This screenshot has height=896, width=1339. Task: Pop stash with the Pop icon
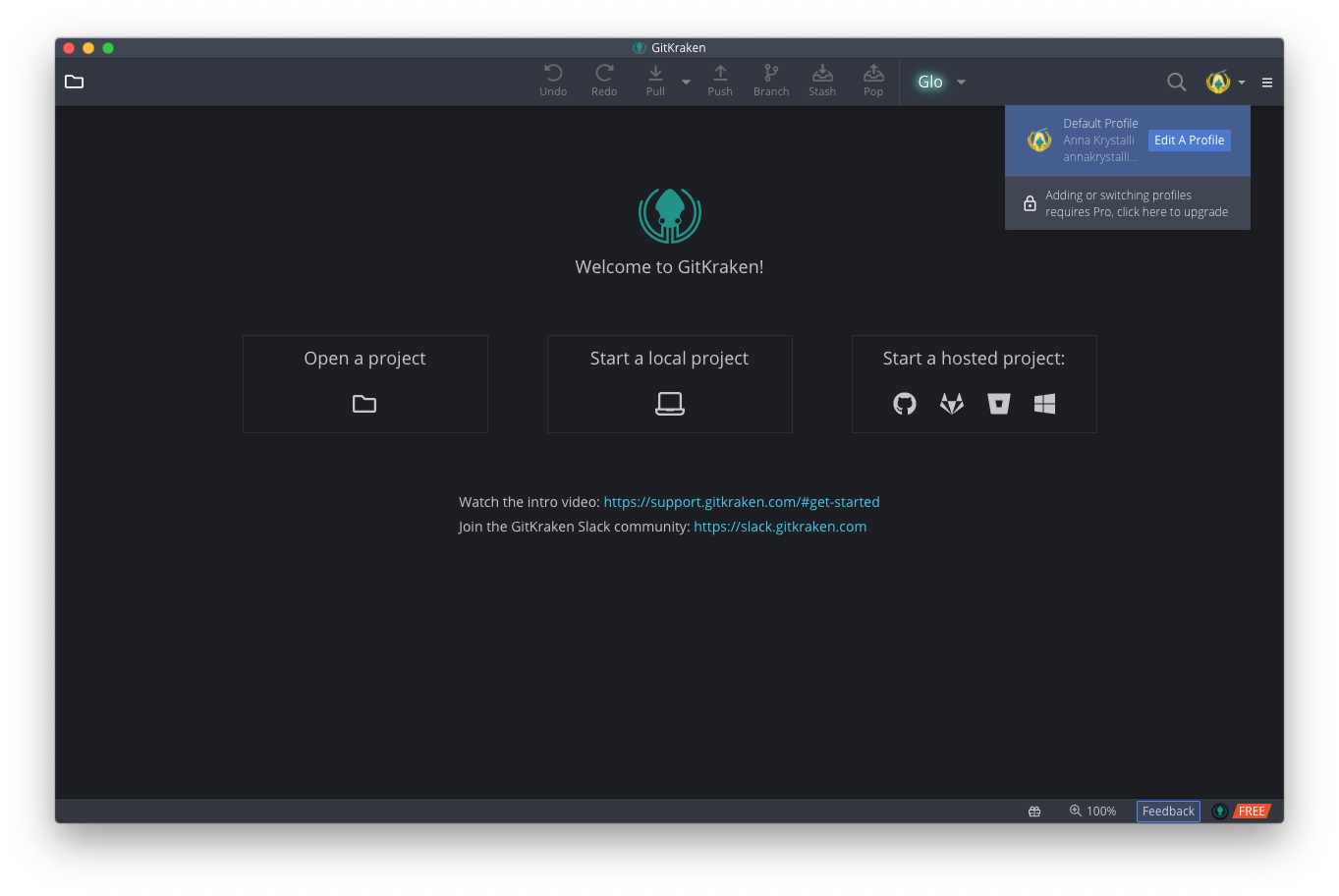click(873, 82)
